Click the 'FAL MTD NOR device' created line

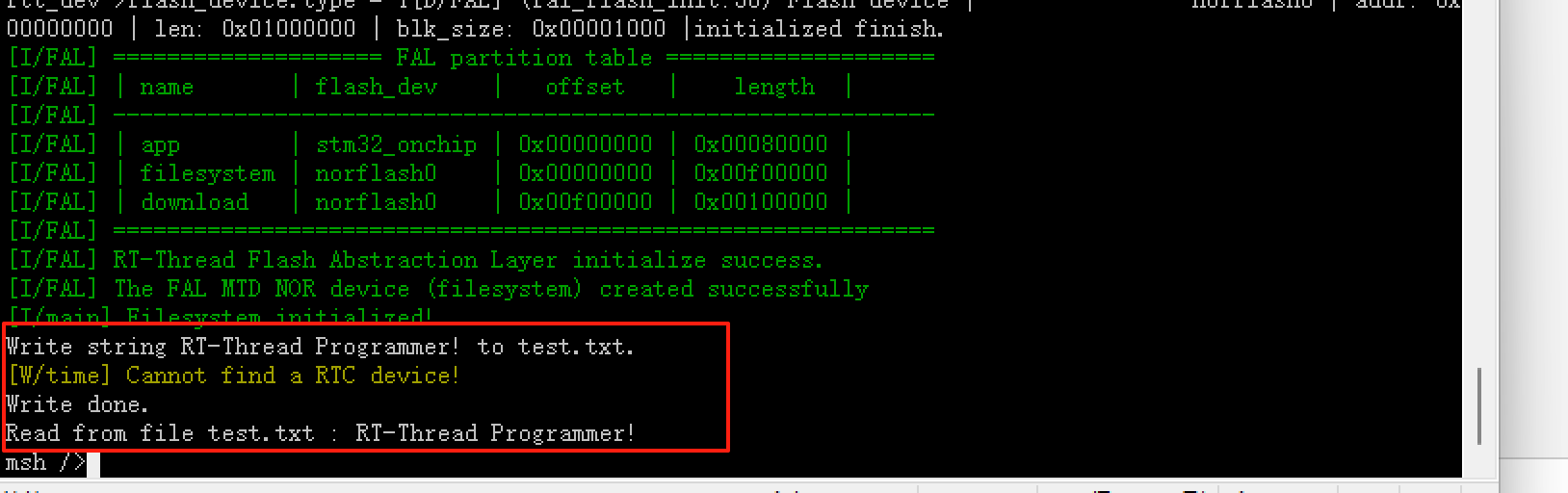pyautogui.click(x=491, y=289)
